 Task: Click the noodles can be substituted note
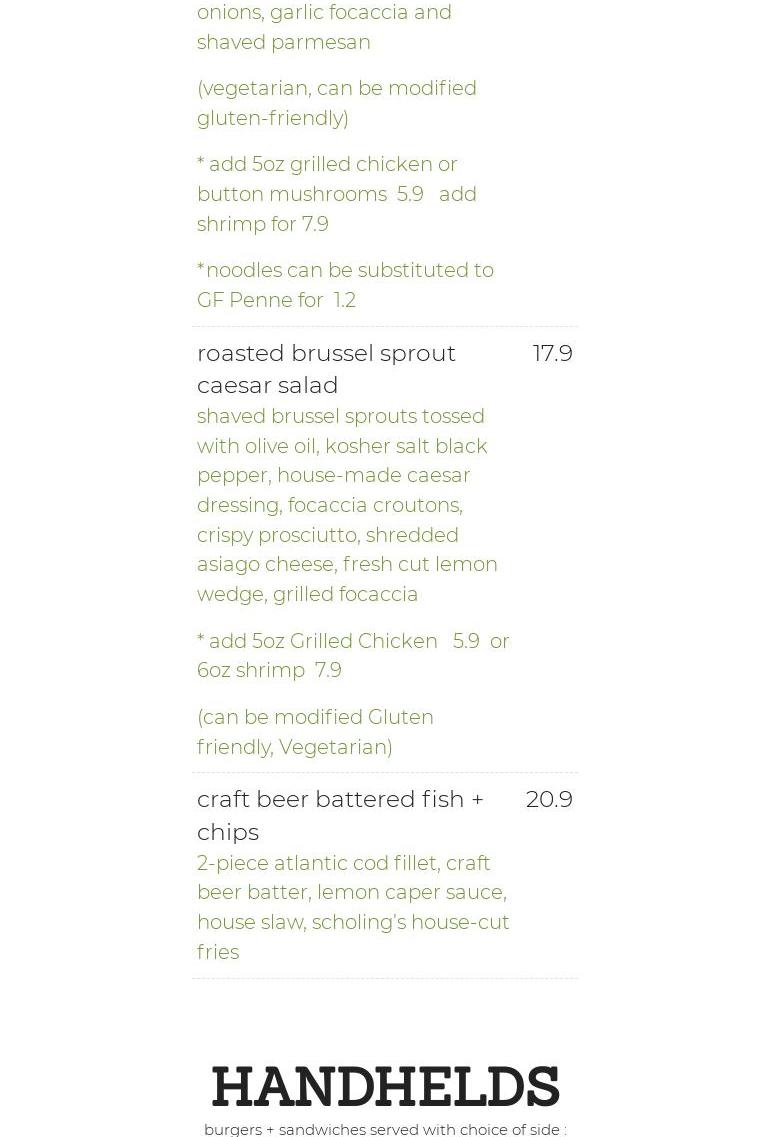click(x=345, y=271)
